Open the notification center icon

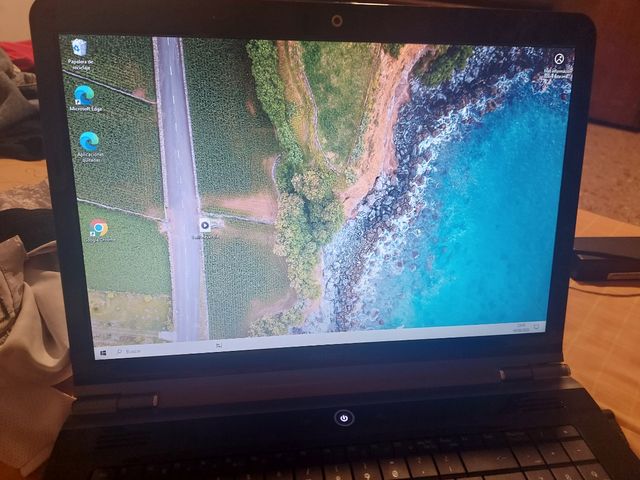point(537,327)
